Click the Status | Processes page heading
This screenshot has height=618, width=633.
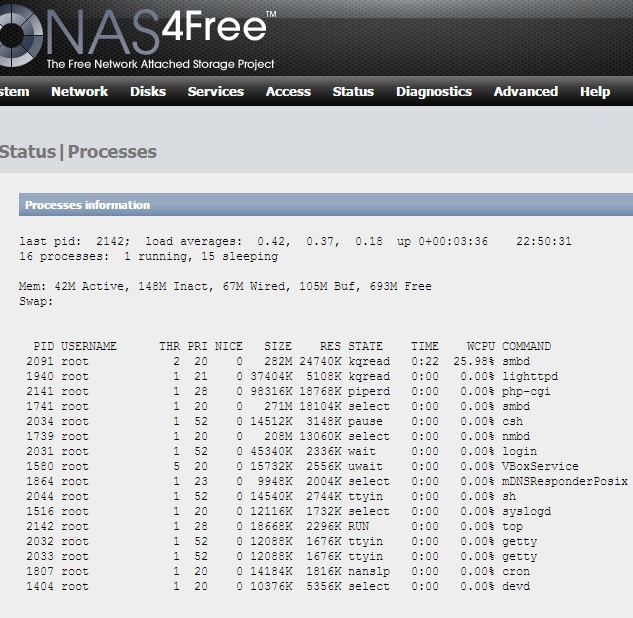tap(78, 152)
